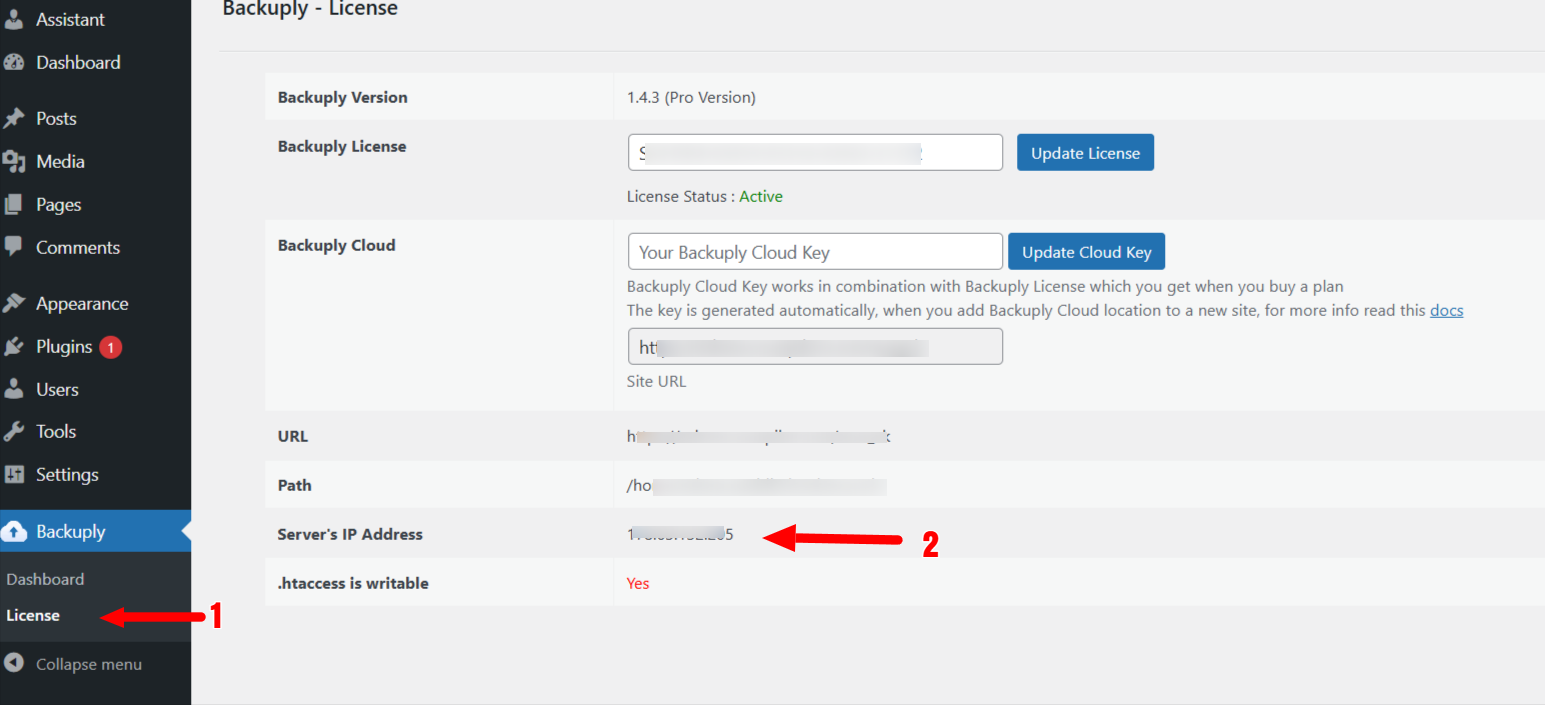Open the Settings menu item
The image size is (1545, 705).
[67, 475]
